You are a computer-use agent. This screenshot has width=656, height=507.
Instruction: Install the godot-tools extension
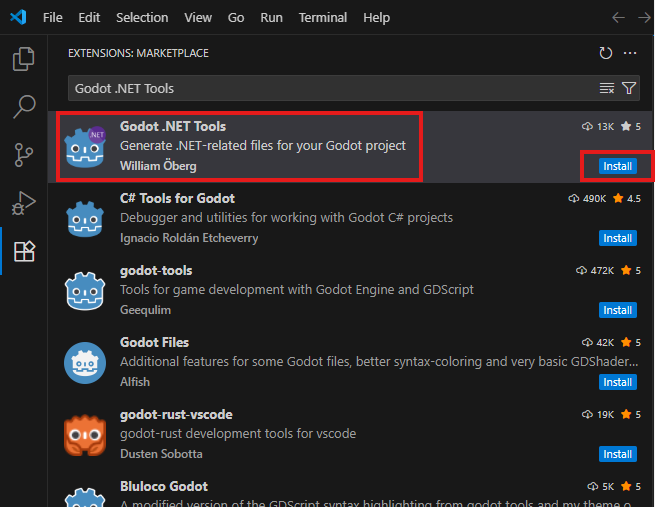tap(618, 310)
